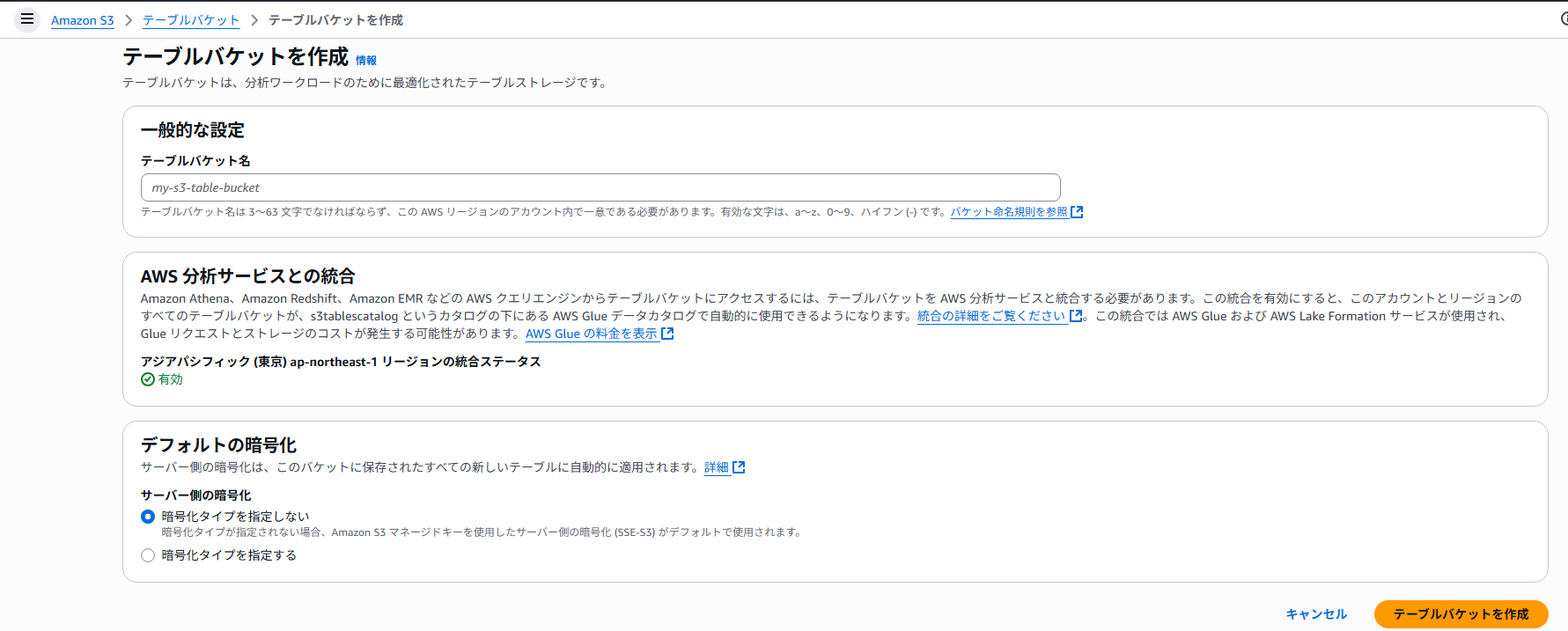Focus the テーブルバケット名 input field
The image size is (1568, 631).
click(x=600, y=187)
